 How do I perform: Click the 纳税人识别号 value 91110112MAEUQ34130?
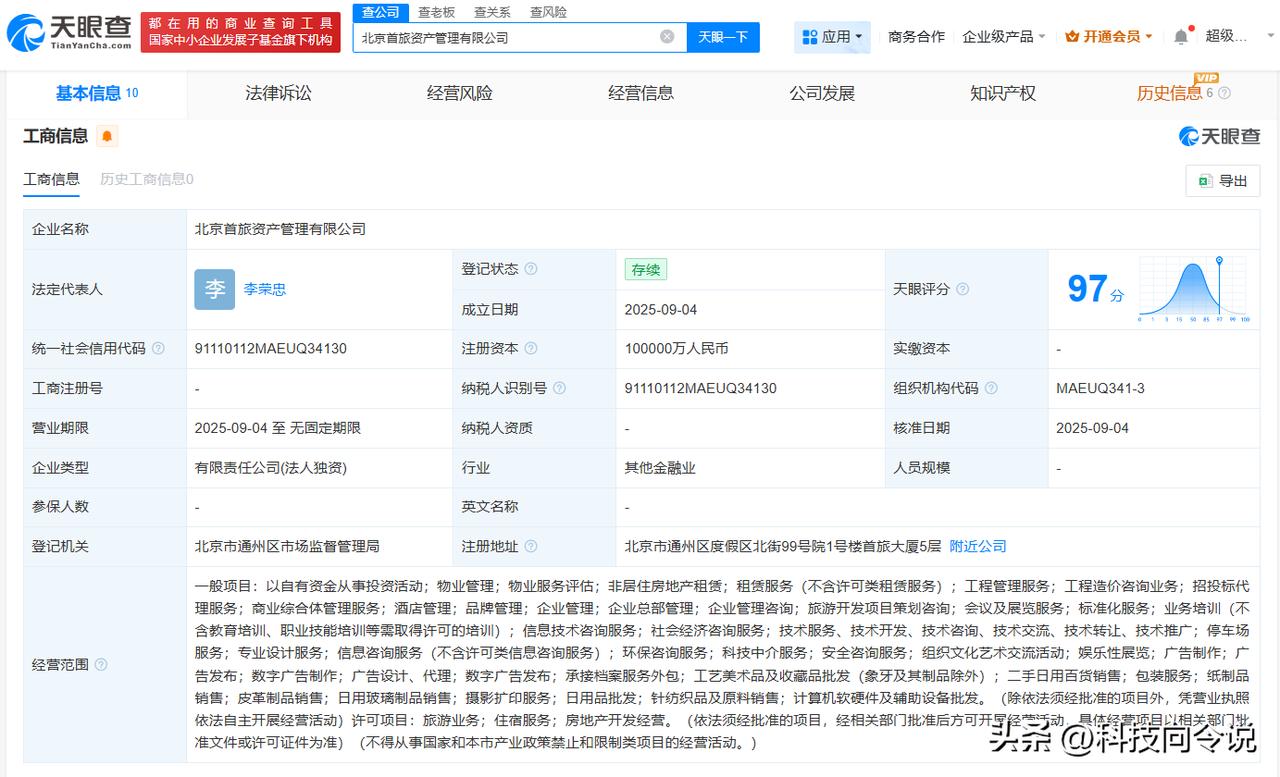(x=701, y=388)
